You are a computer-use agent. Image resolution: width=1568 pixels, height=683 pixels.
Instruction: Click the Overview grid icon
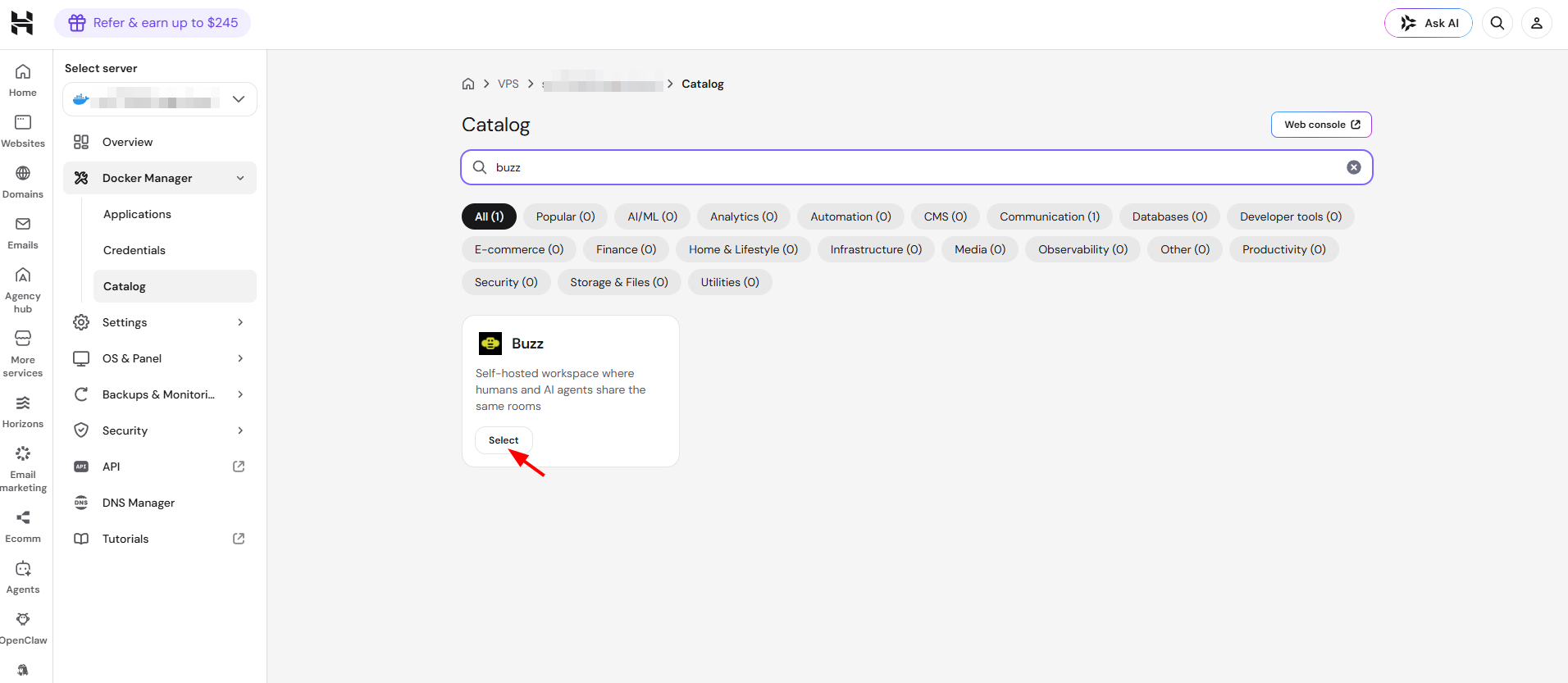81,142
